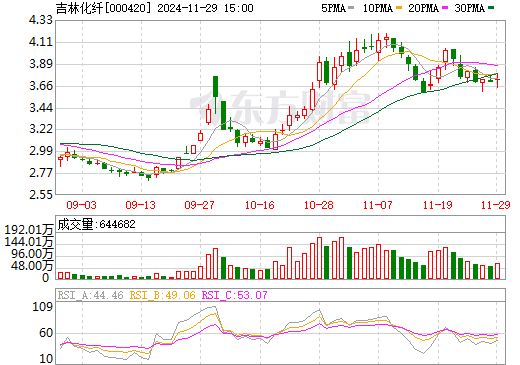This screenshot has height=365, width=520.
Task: Click the orange 10PMA legend color line
Action: click(399, 8)
